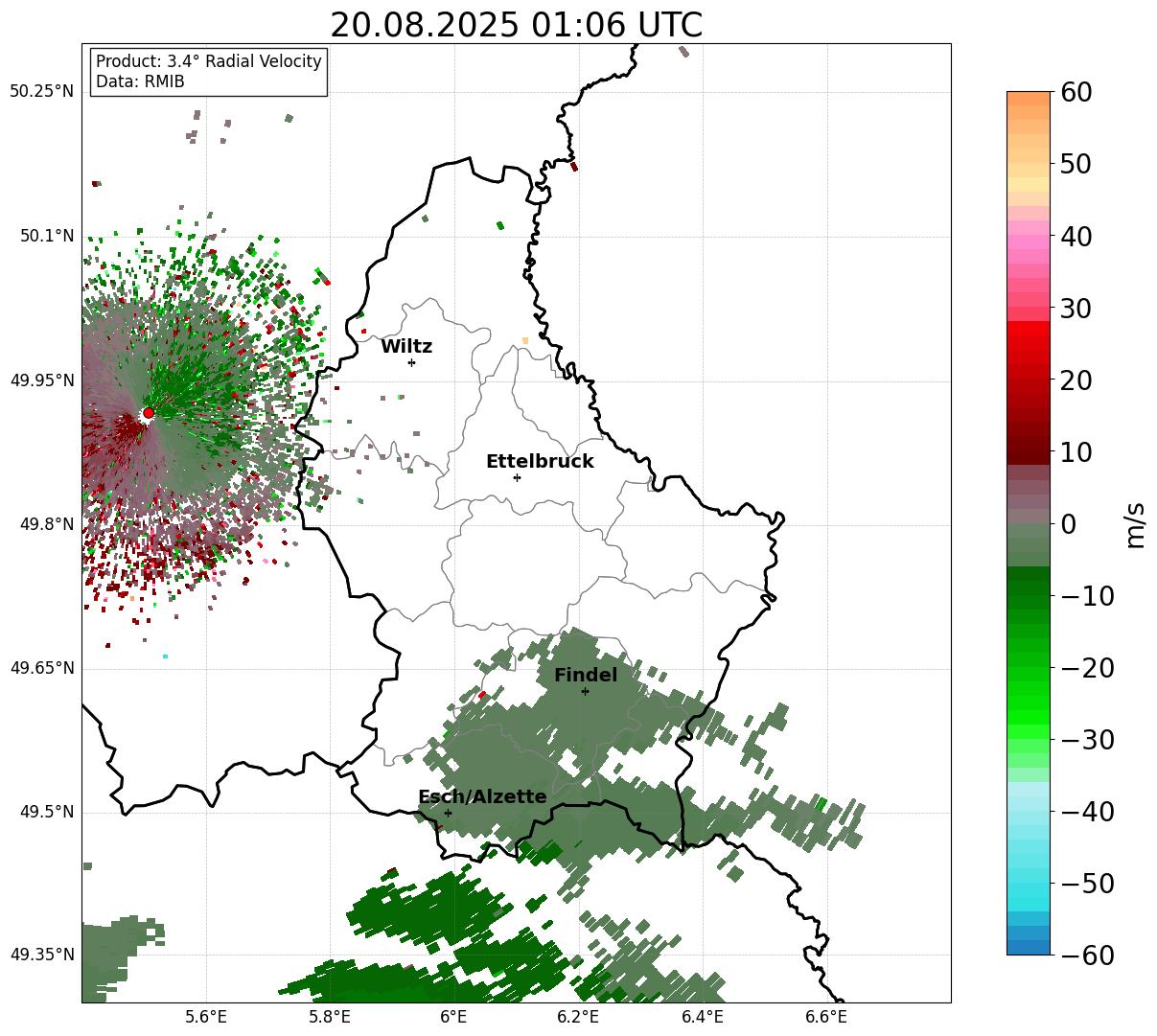1157x1036 pixels.
Task: Click the colorbar tick label −50
Action: coord(1087,884)
